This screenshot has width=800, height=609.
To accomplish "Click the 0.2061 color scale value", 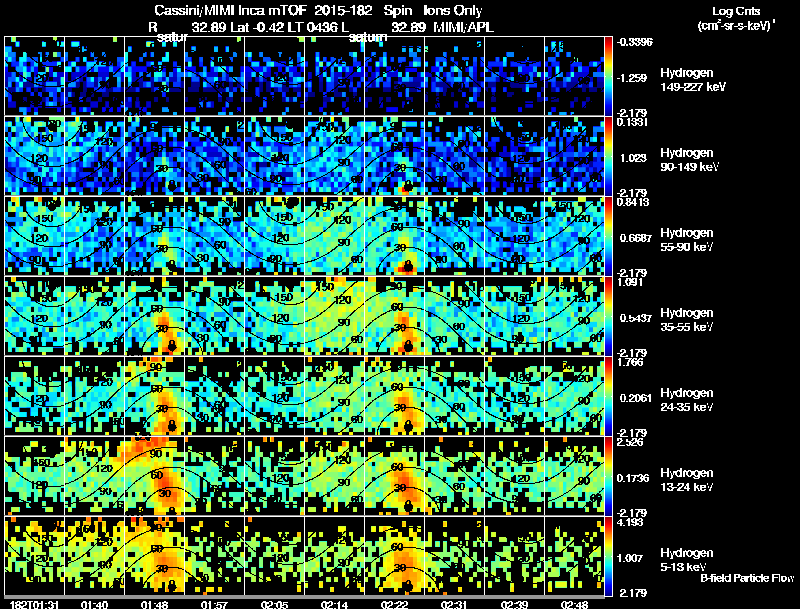I will [635, 398].
